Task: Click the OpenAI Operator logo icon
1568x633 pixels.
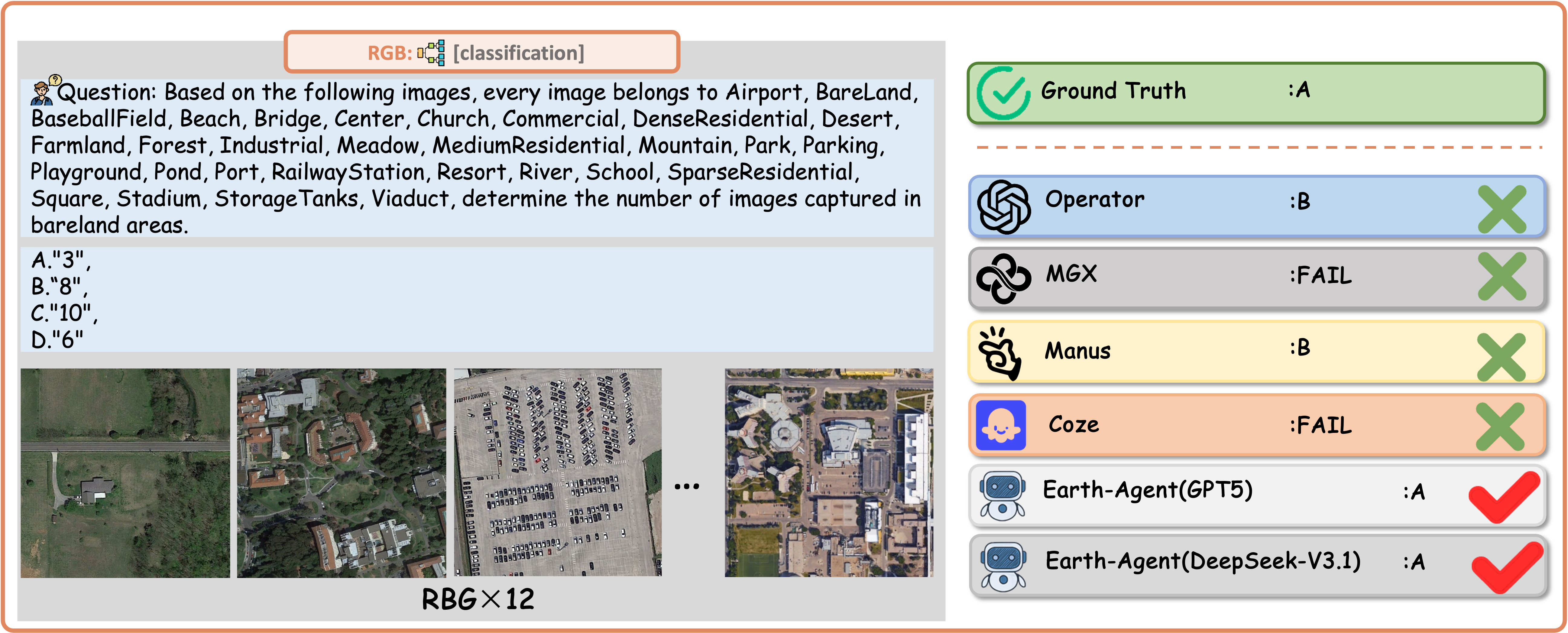Action: (x=1003, y=207)
